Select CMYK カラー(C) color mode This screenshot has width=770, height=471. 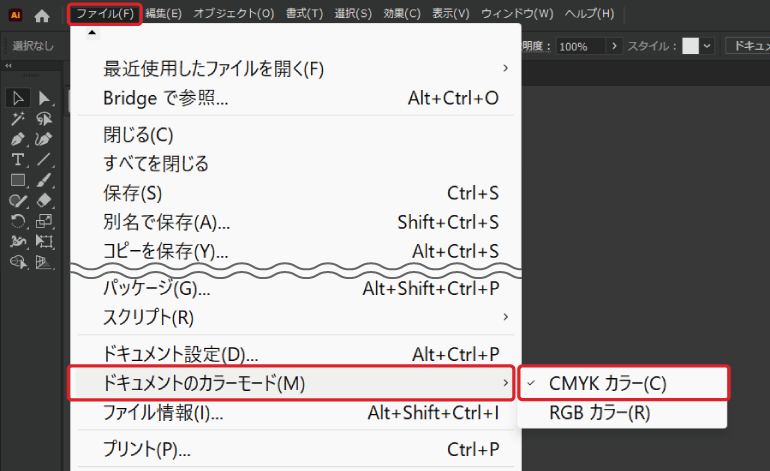624,383
